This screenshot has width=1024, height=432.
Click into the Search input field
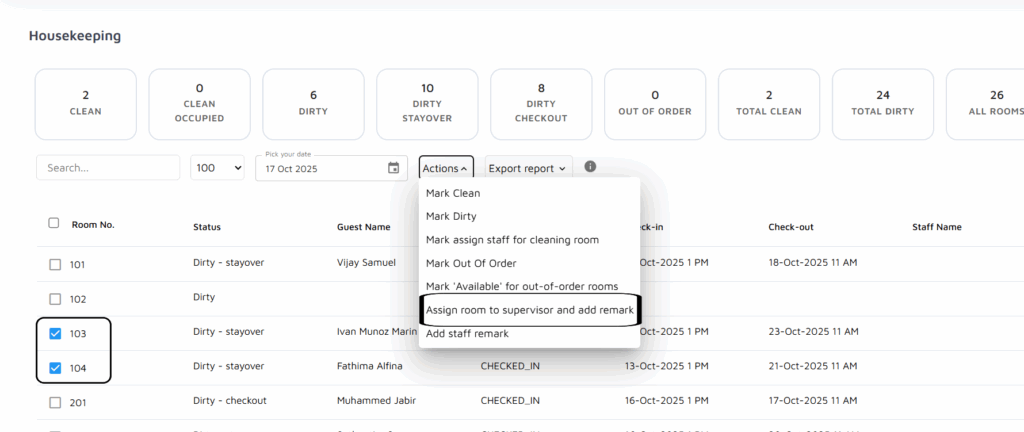(x=108, y=168)
